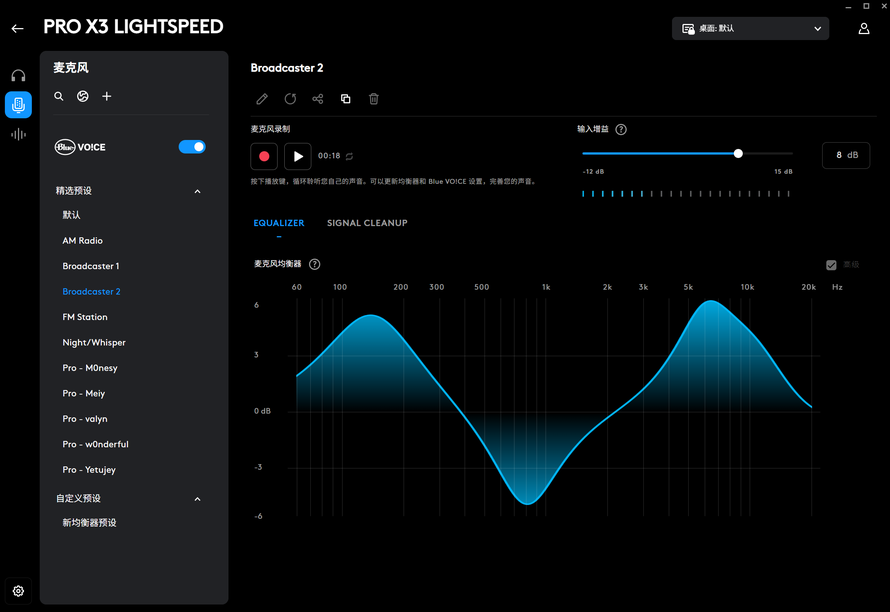Image resolution: width=890 pixels, height=612 pixels.
Task: Select the Pro - Yetujey preset
Action: click(89, 470)
